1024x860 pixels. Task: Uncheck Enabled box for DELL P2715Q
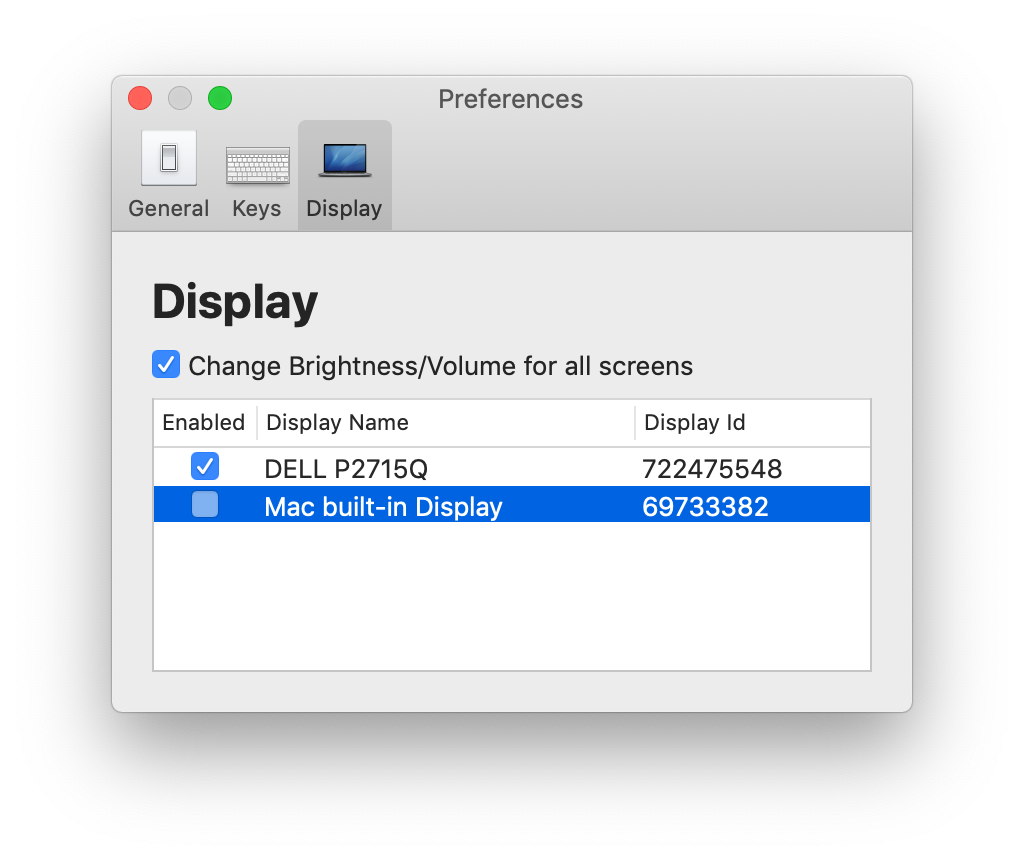pyautogui.click(x=205, y=466)
